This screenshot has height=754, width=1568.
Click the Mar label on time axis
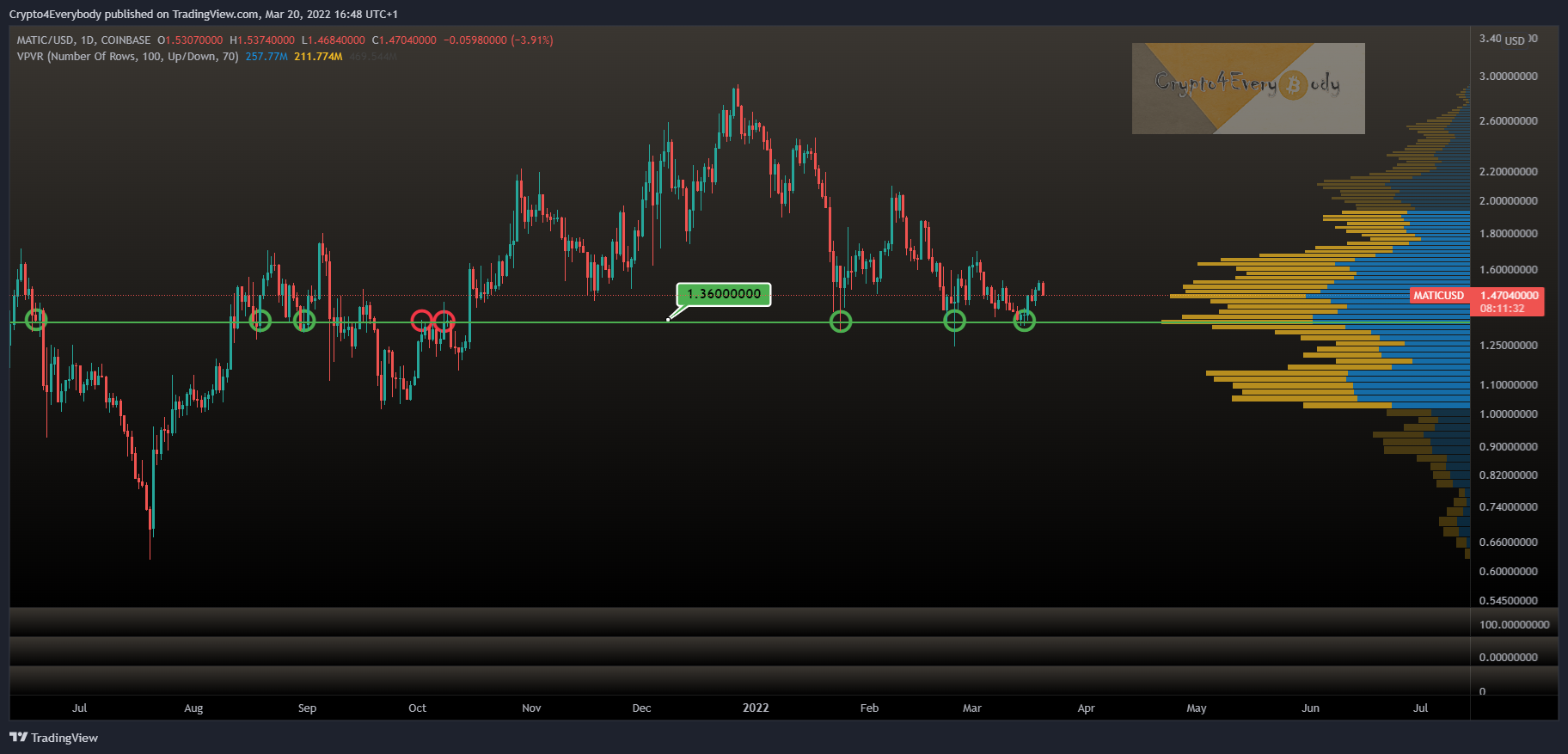click(x=972, y=708)
